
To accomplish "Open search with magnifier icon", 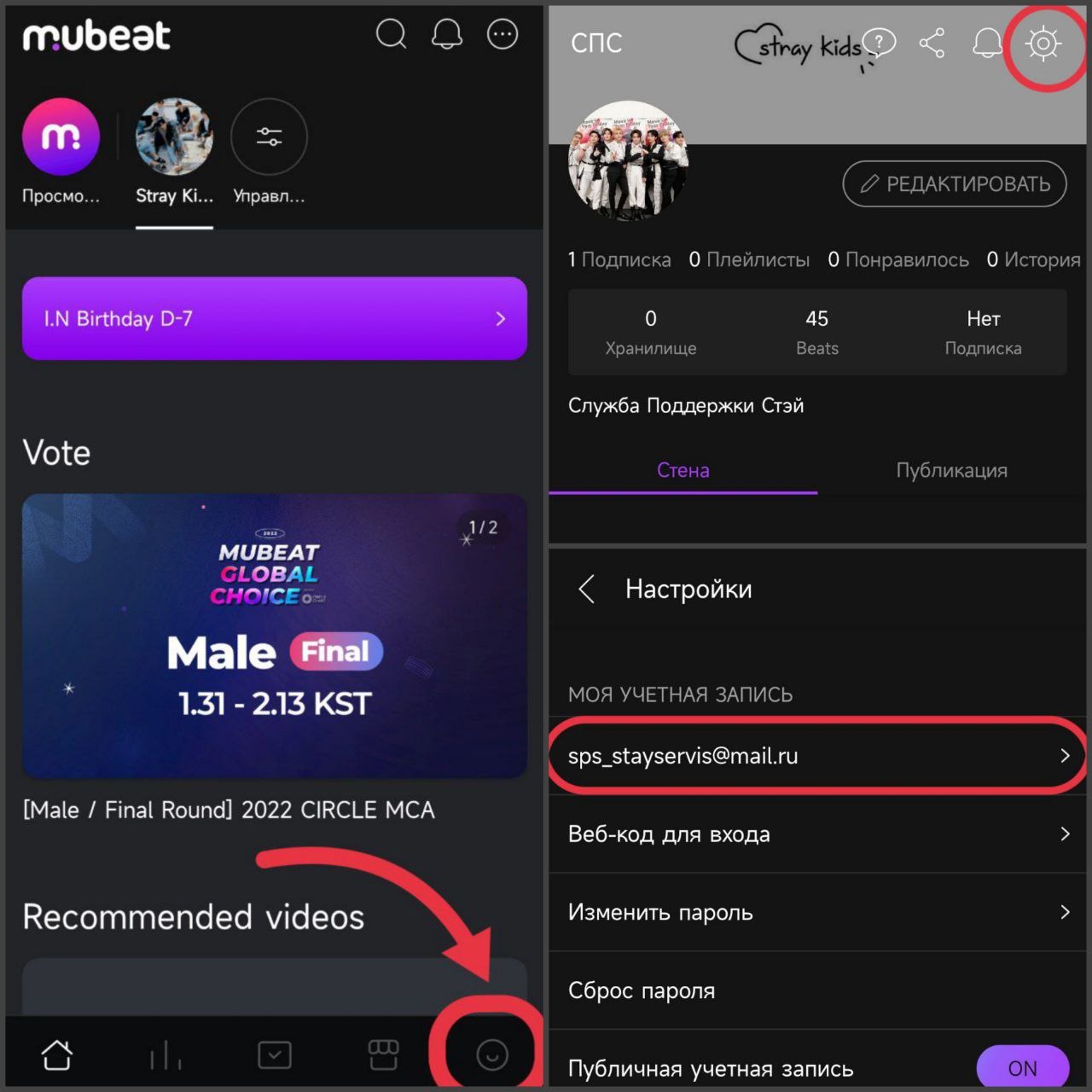I will [391, 34].
